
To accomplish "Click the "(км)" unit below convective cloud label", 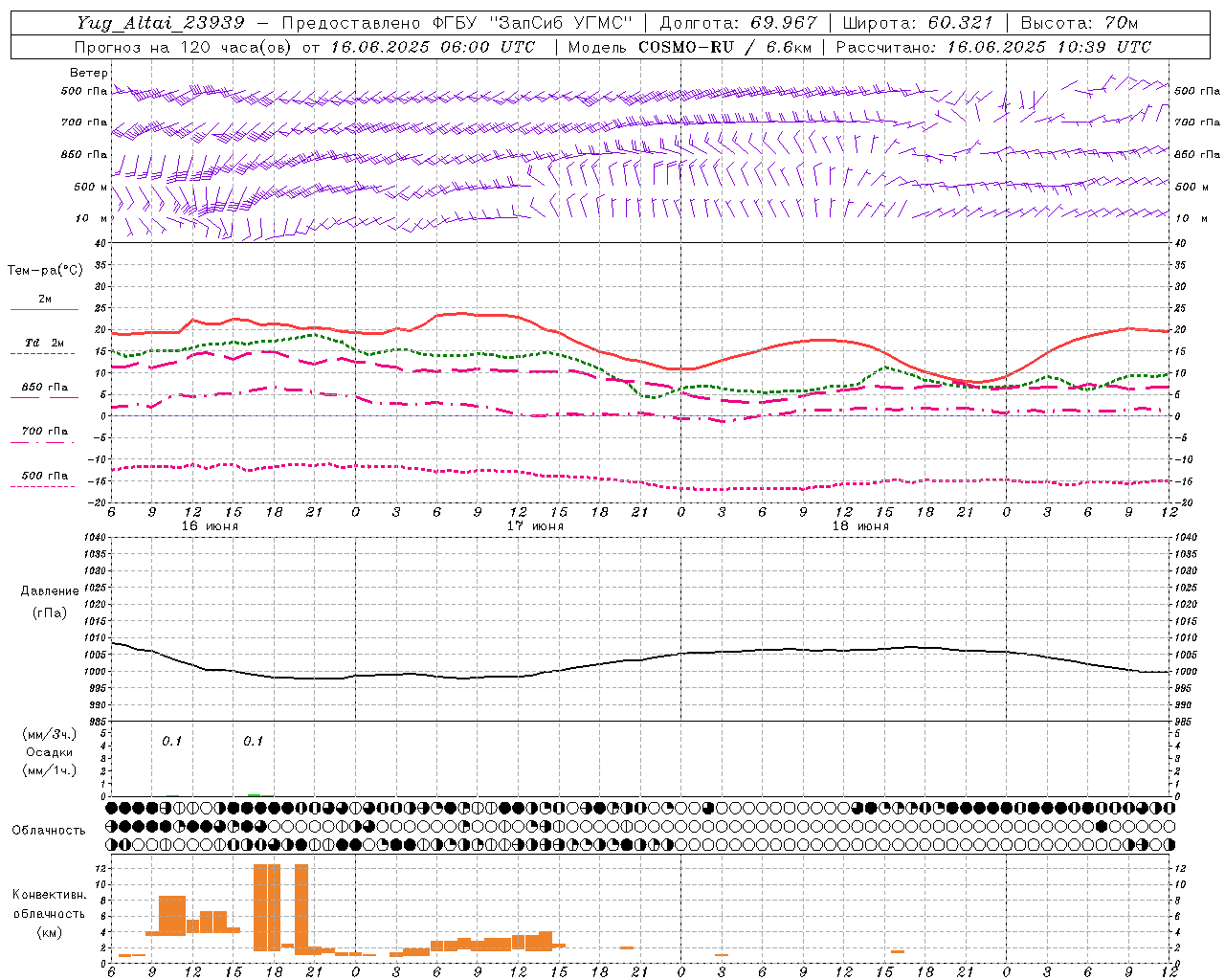I will [49, 932].
